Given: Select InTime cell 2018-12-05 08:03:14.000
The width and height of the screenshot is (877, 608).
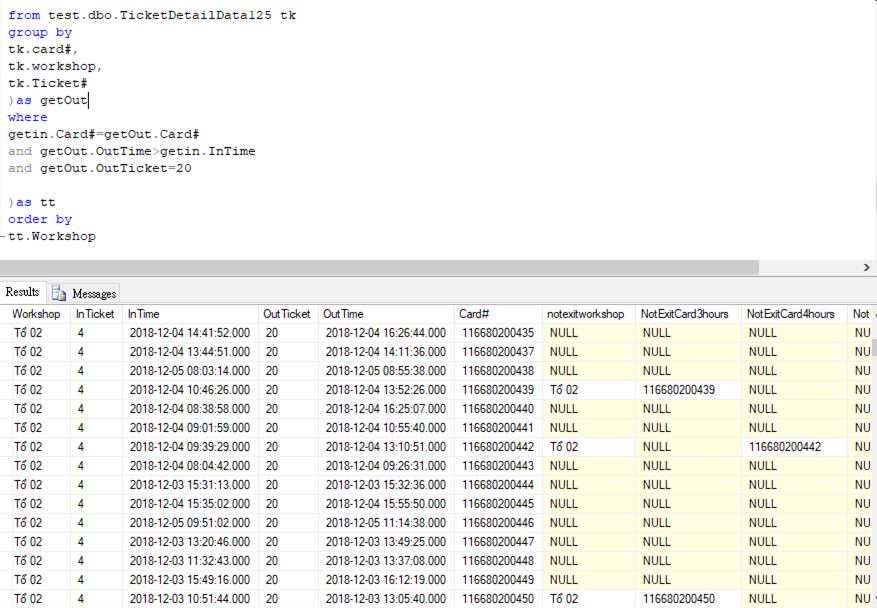Looking at the screenshot, I should [x=190, y=371].
